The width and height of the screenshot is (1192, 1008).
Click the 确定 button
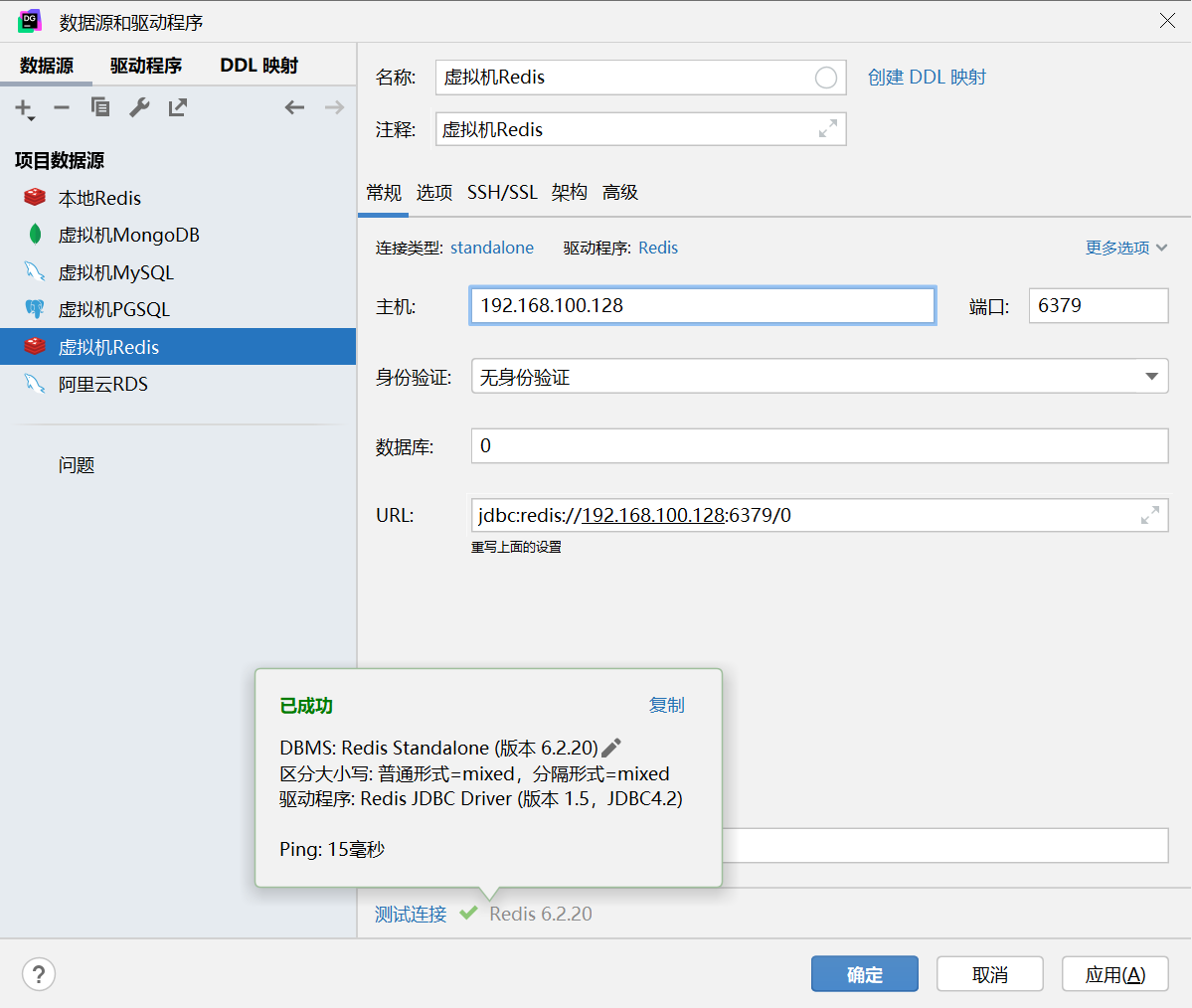(x=864, y=974)
